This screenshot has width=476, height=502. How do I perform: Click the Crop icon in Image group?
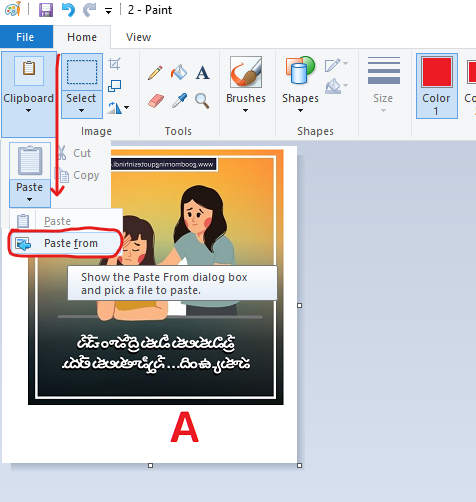[114, 64]
